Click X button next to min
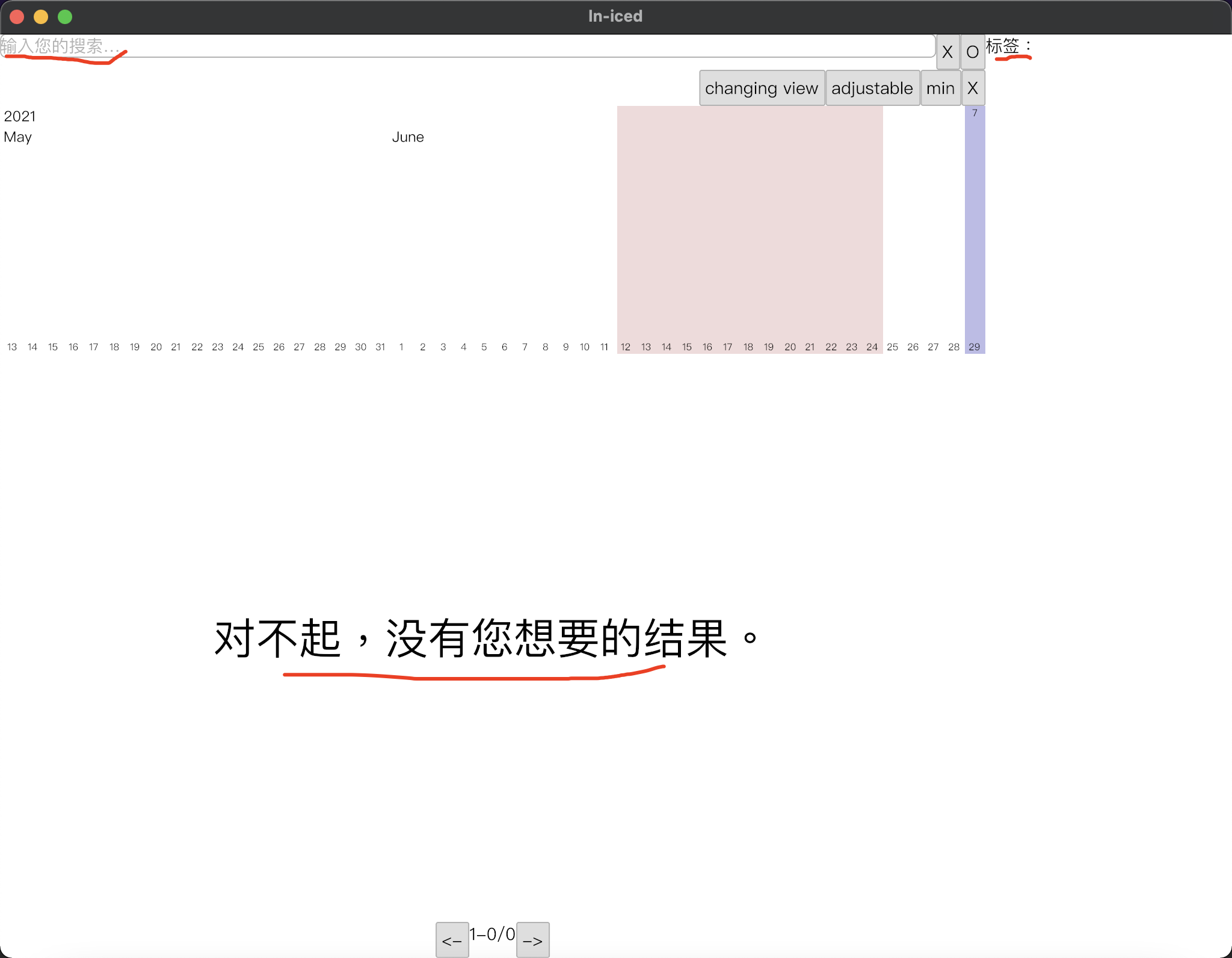 coord(973,88)
